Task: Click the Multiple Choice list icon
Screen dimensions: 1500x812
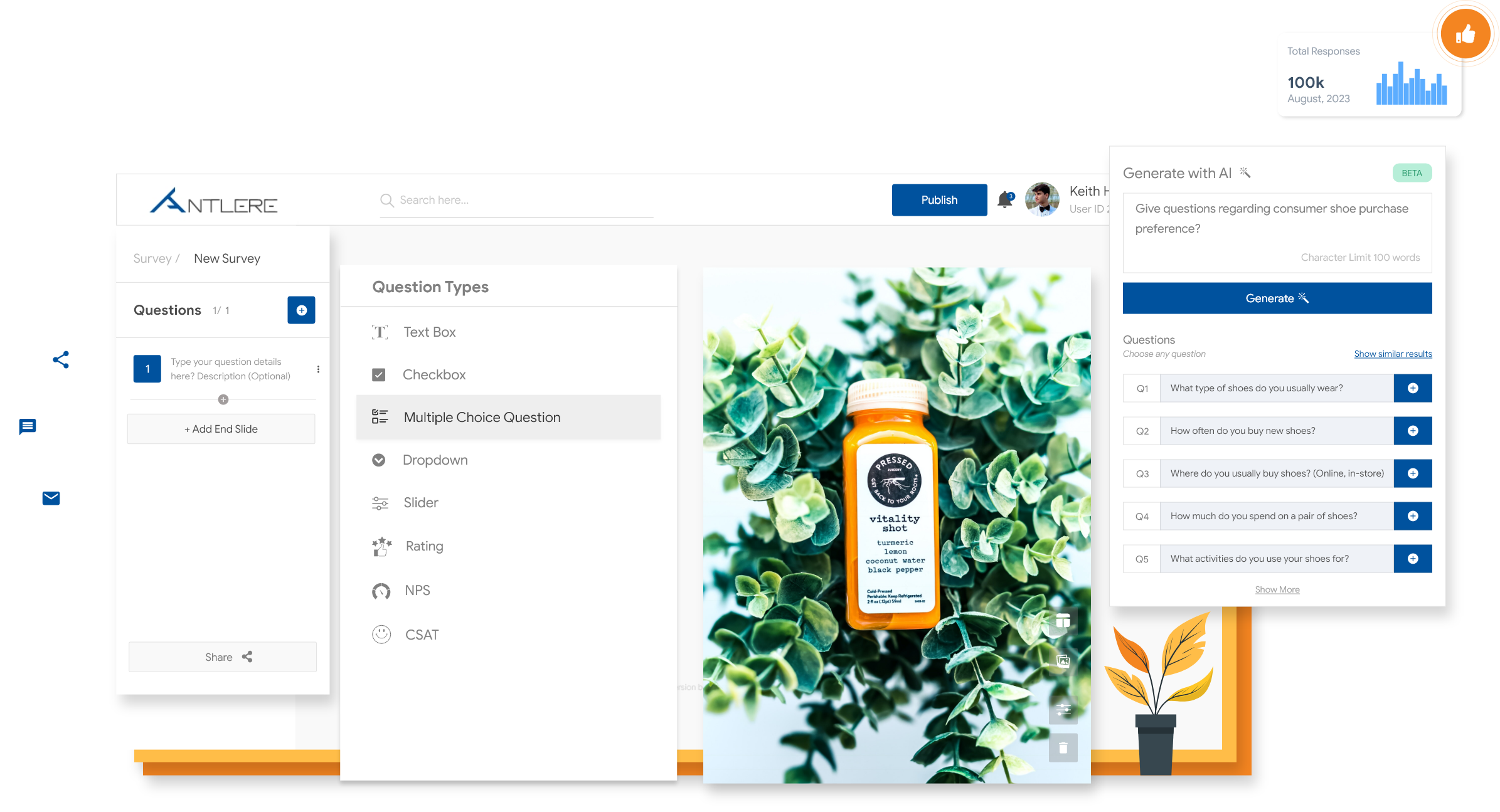Action: pos(380,416)
